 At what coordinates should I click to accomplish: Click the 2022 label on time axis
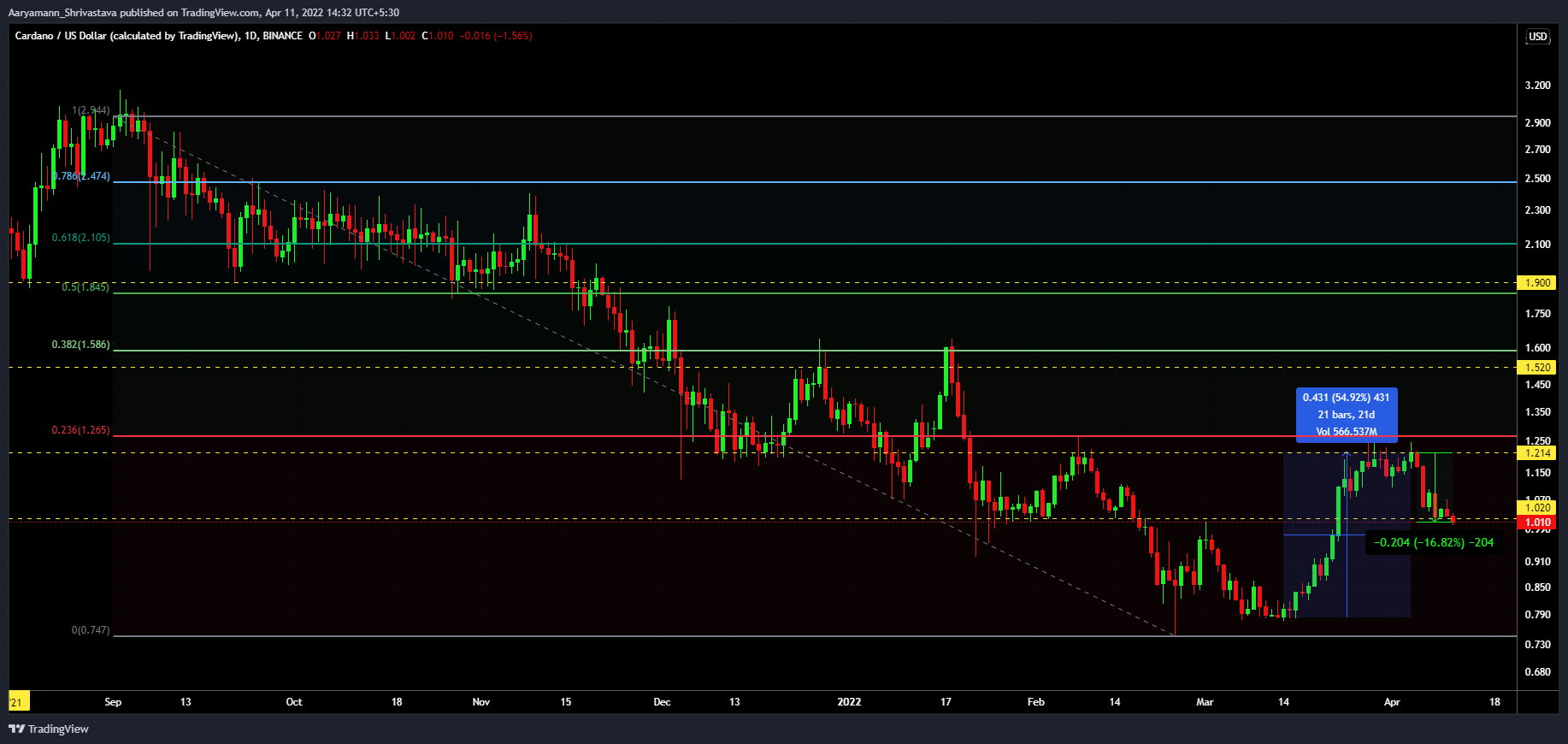[849, 702]
